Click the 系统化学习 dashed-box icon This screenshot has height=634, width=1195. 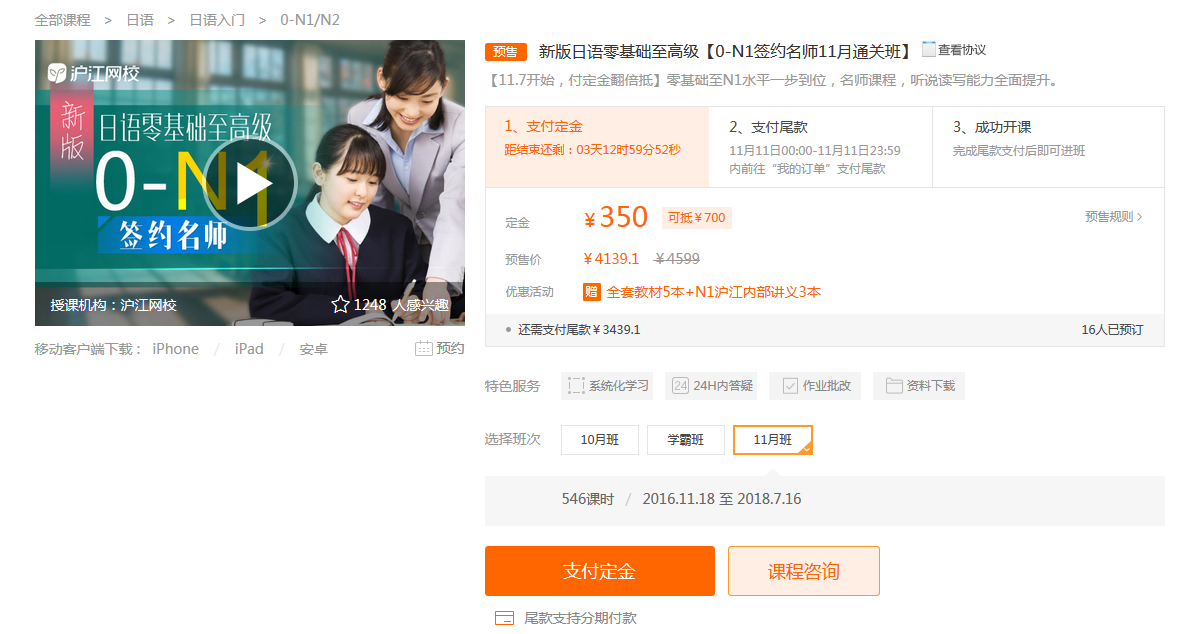(576, 386)
